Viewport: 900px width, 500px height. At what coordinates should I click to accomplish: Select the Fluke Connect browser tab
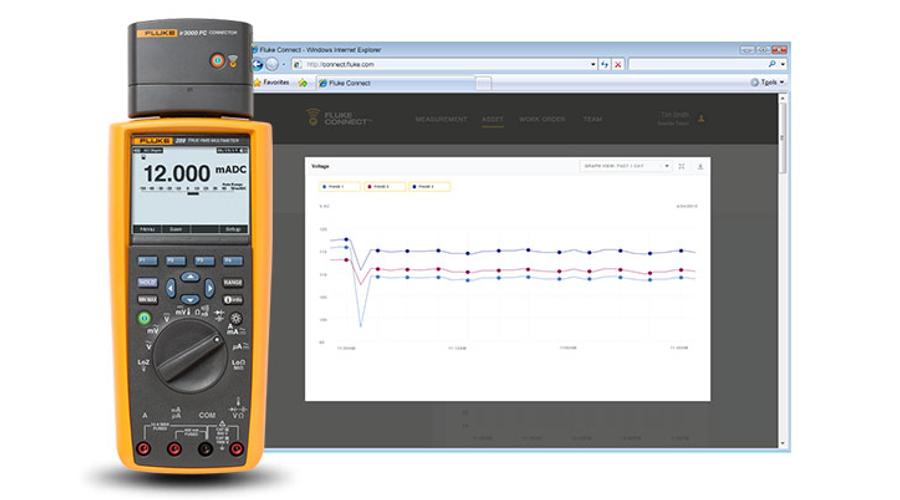click(396, 83)
